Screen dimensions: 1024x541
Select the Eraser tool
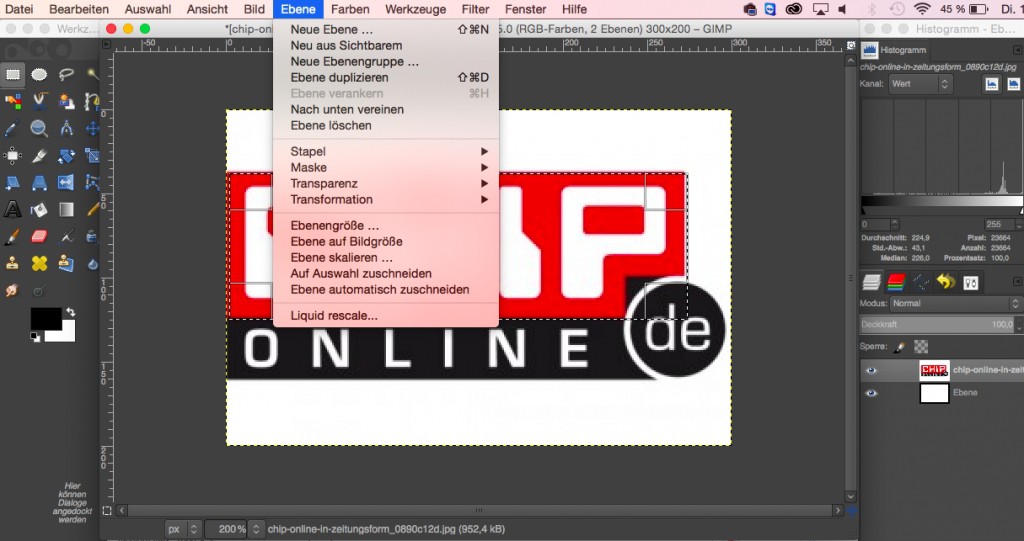pos(40,236)
